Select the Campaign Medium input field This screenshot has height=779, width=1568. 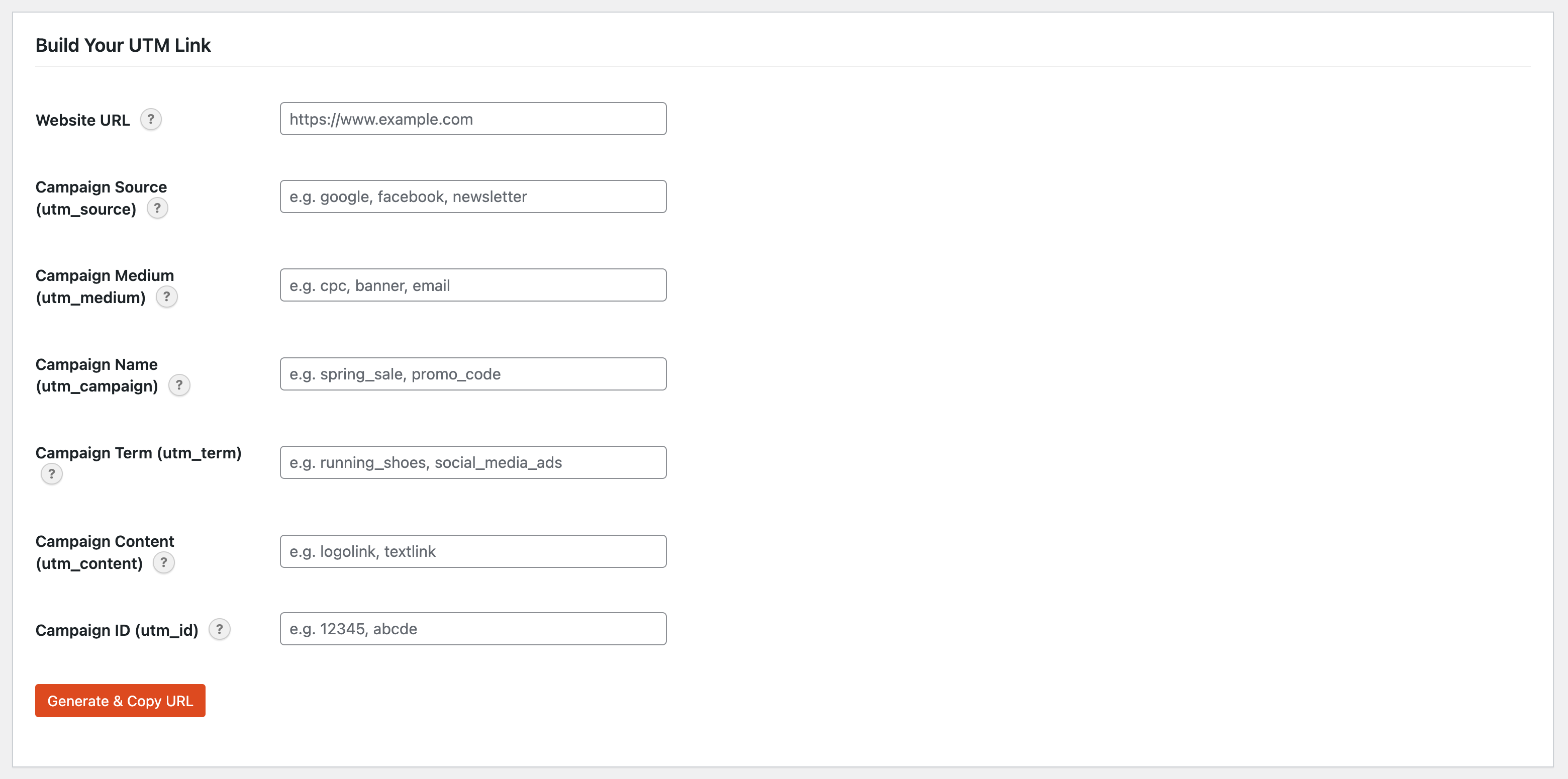[473, 285]
